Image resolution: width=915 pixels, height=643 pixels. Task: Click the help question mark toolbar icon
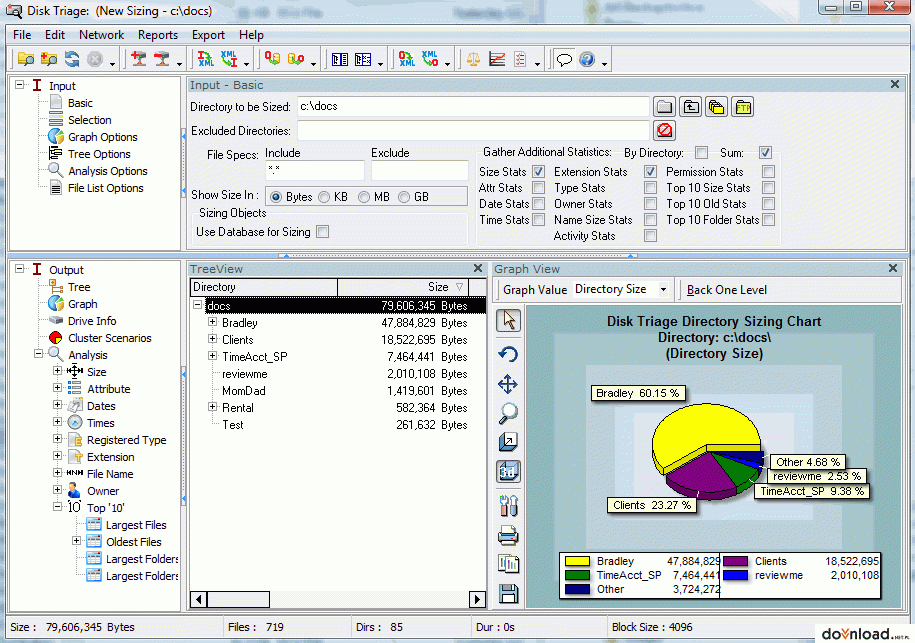point(587,59)
